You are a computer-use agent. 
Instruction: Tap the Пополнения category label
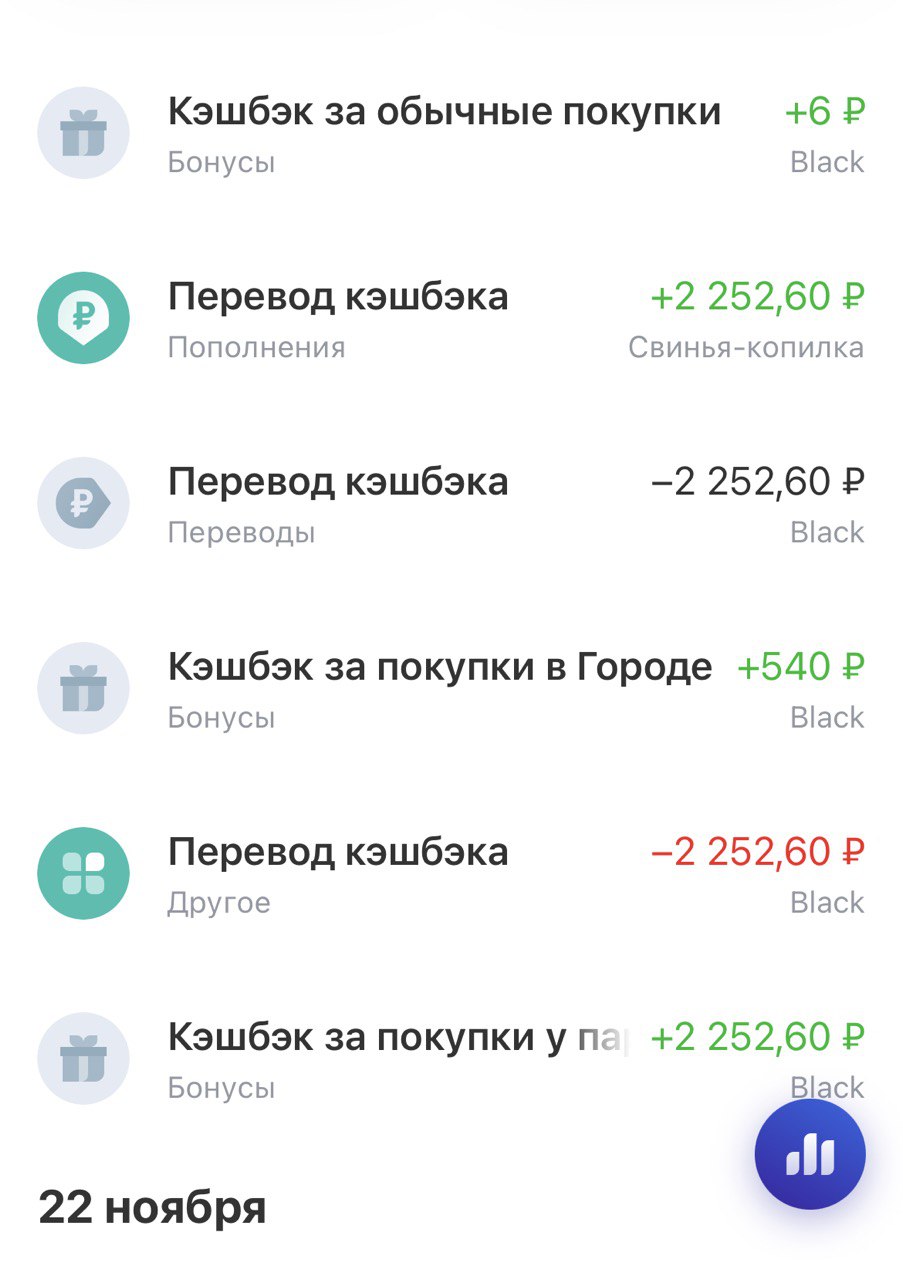pos(256,348)
